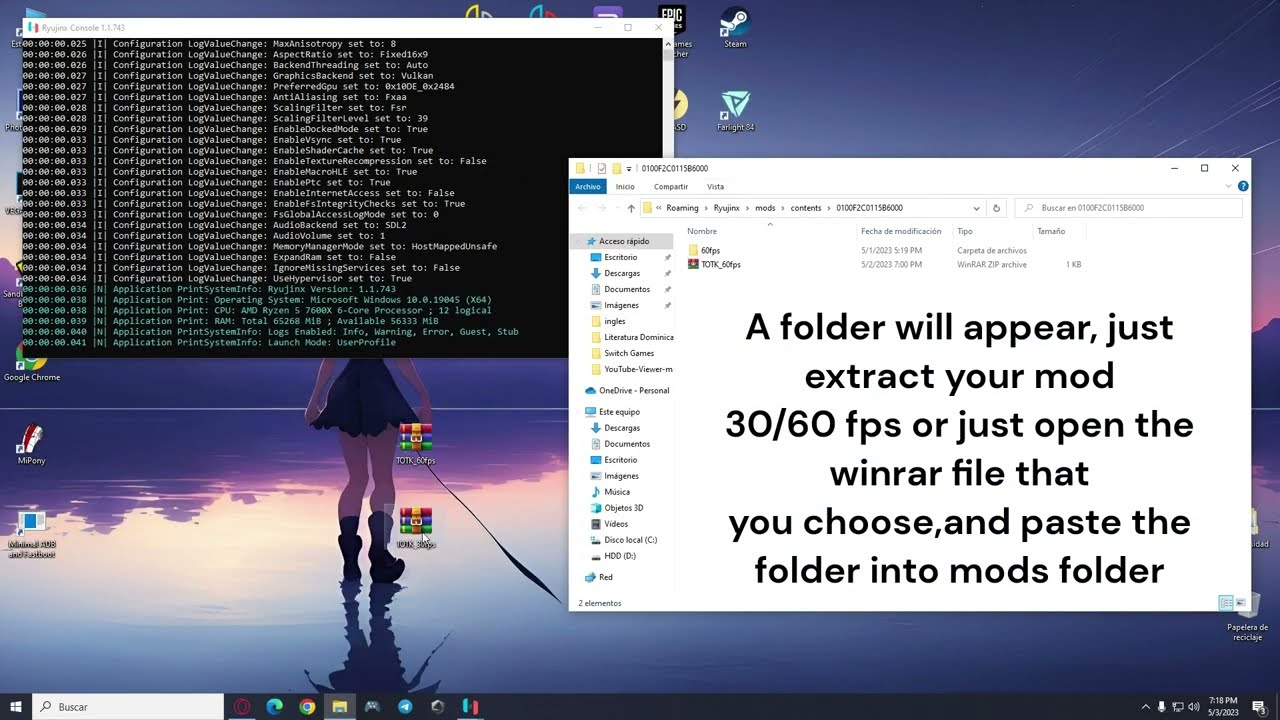This screenshot has height=720, width=1280.
Task: Click the Windows Start button
Action: click(x=16, y=707)
